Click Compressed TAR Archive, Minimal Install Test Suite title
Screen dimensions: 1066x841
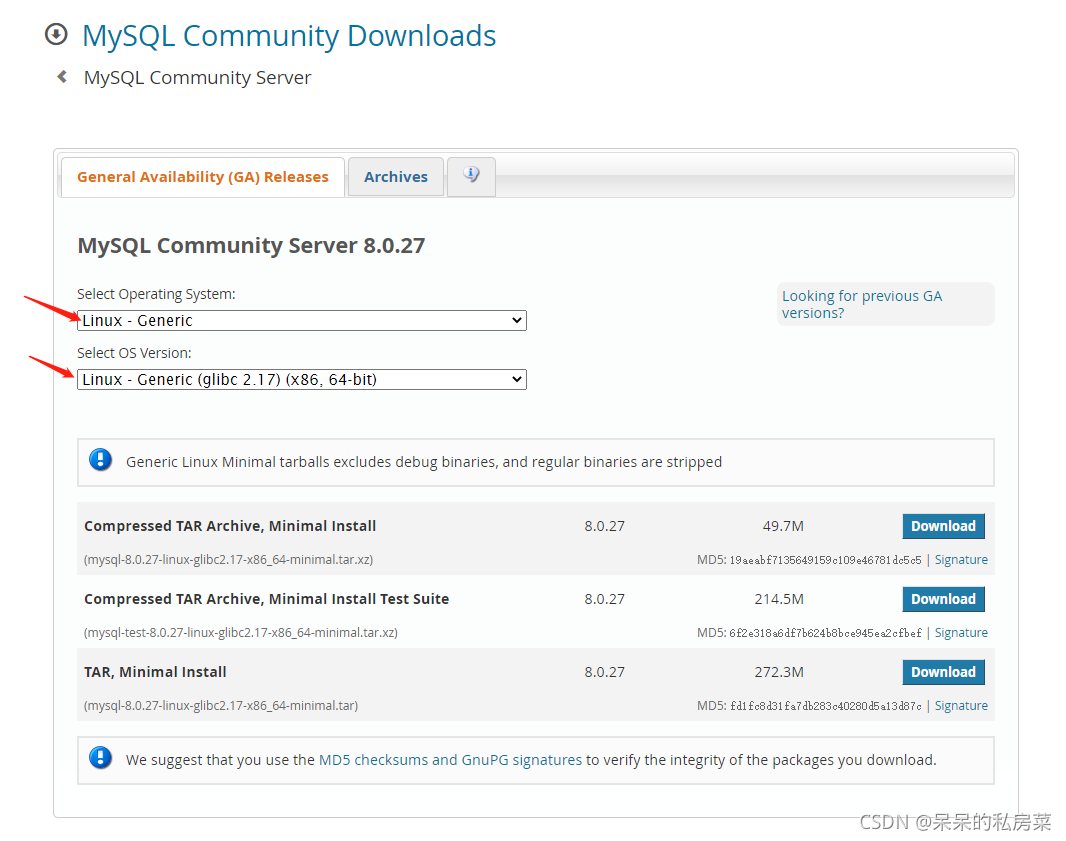click(266, 599)
